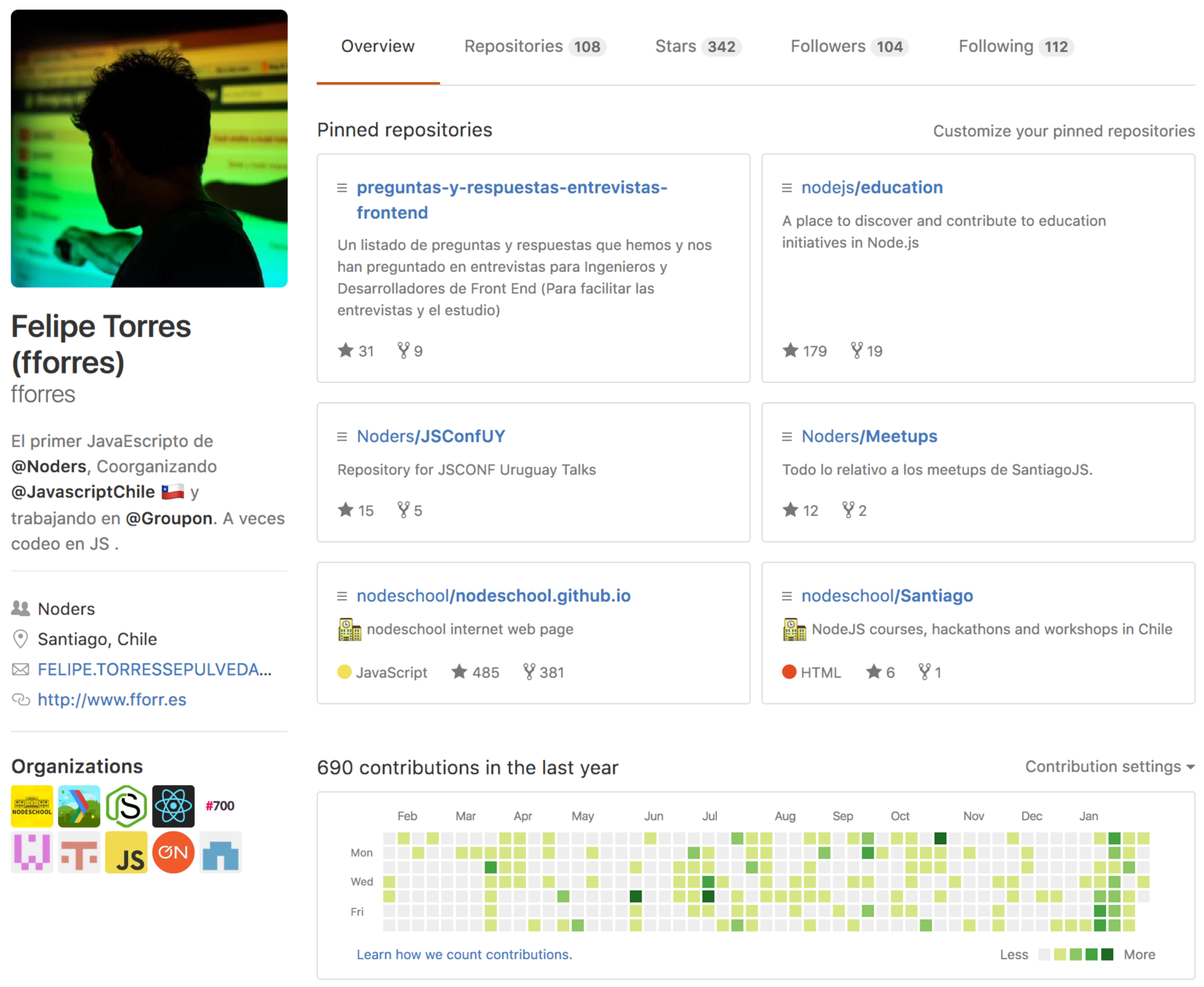View the 381 forks of nodeschool.github.io
The image size is (1204, 987).
543,672
